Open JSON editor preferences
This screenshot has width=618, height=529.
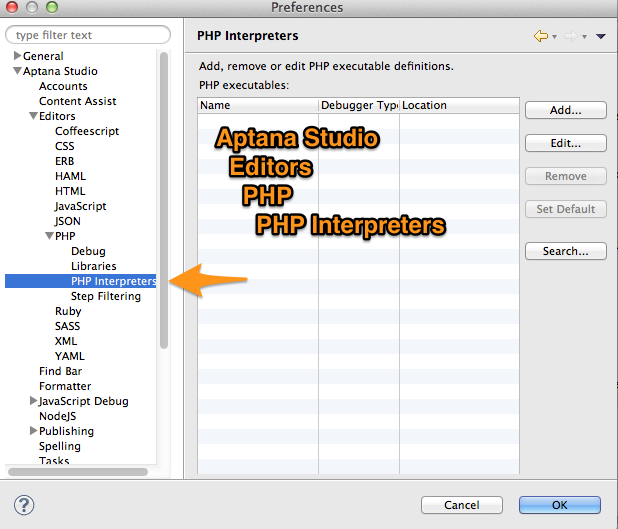coord(67,221)
